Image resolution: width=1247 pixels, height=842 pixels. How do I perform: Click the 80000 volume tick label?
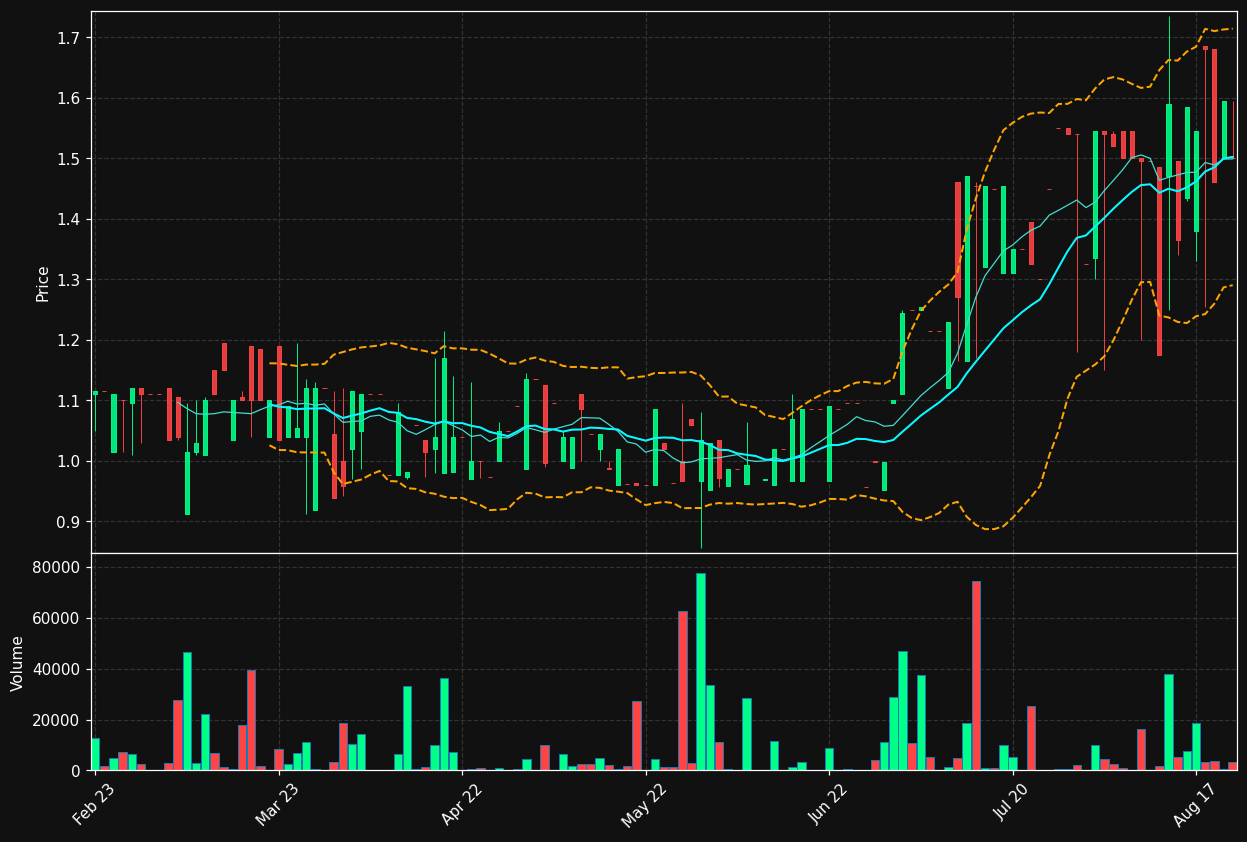pos(59,568)
